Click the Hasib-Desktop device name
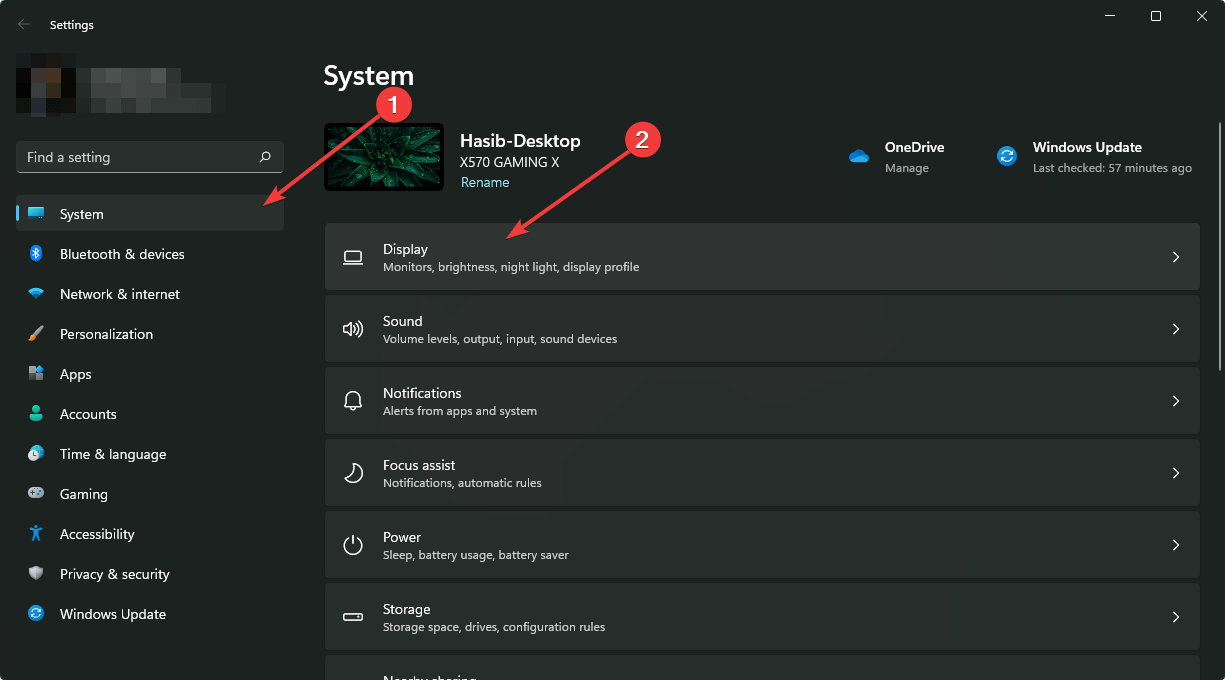 (x=520, y=141)
